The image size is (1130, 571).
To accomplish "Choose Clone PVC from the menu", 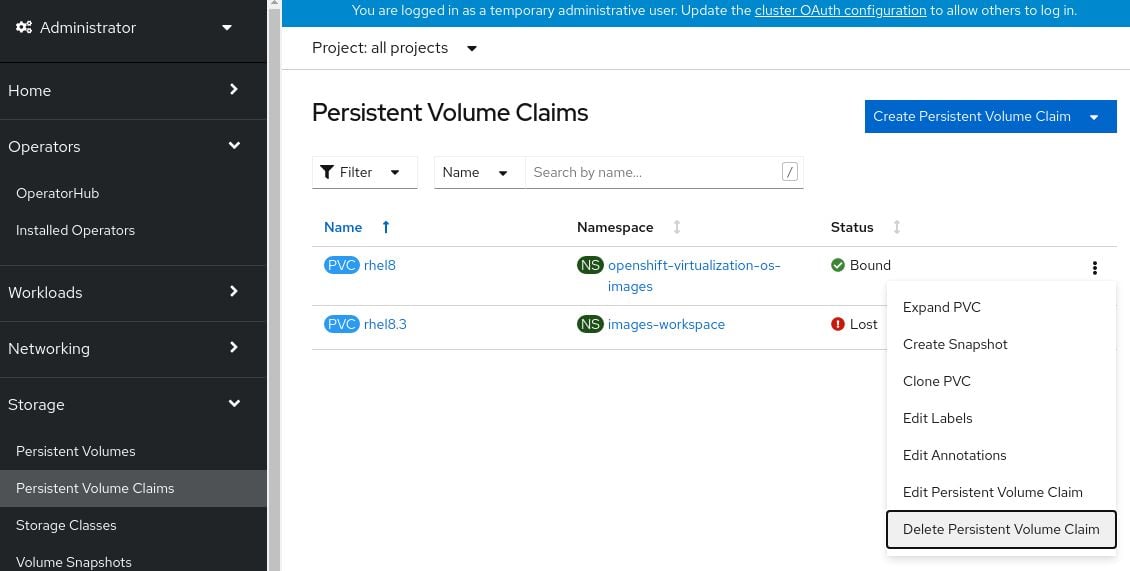I will [936, 381].
